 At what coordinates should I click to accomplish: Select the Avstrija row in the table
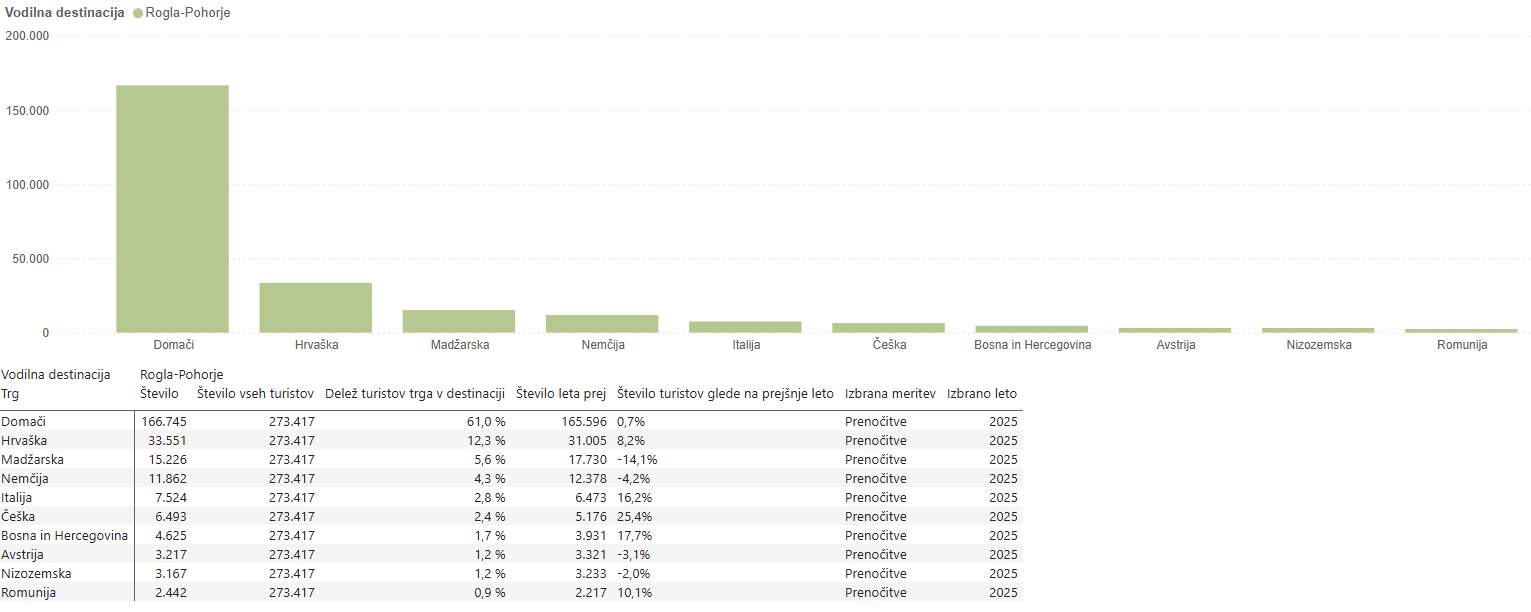(23, 555)
